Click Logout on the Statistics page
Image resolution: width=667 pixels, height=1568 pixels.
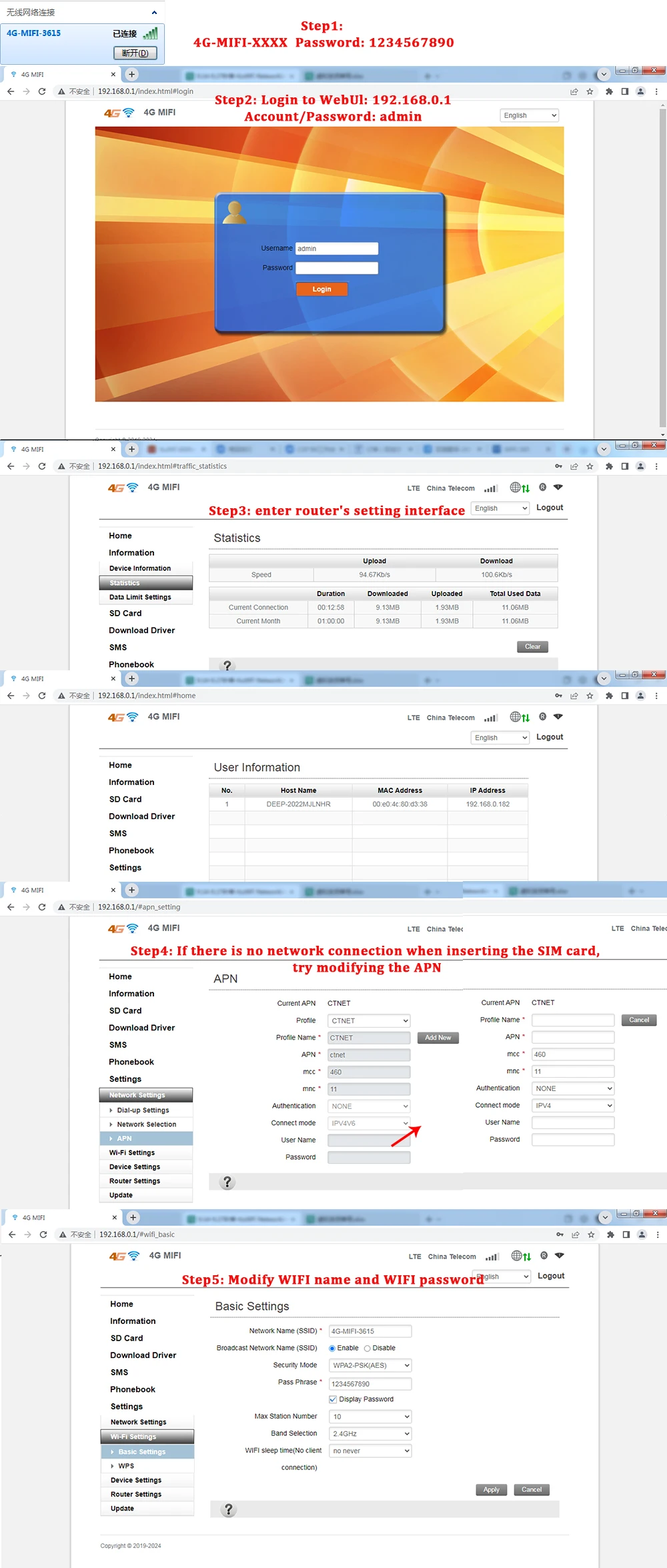(550, 508)
